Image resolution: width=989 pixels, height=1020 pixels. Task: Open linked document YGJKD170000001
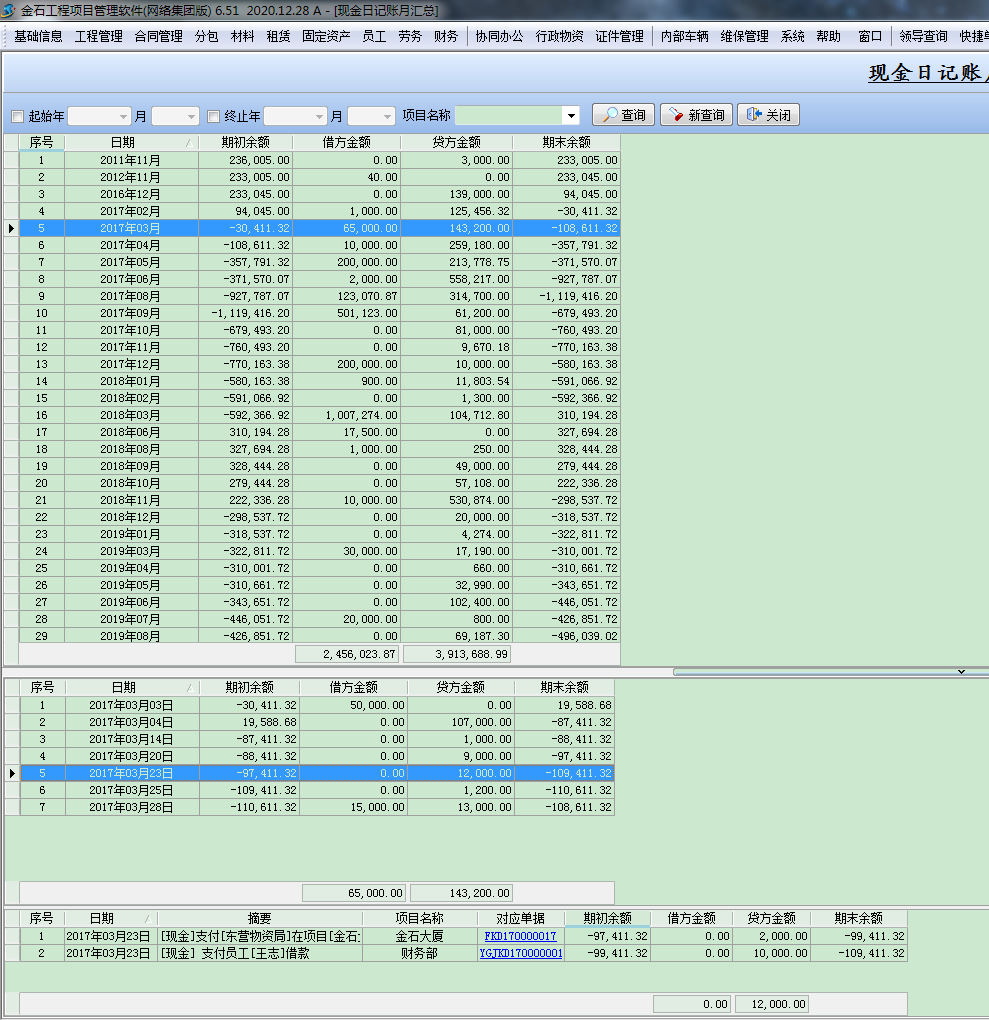(x=520, y=954)
